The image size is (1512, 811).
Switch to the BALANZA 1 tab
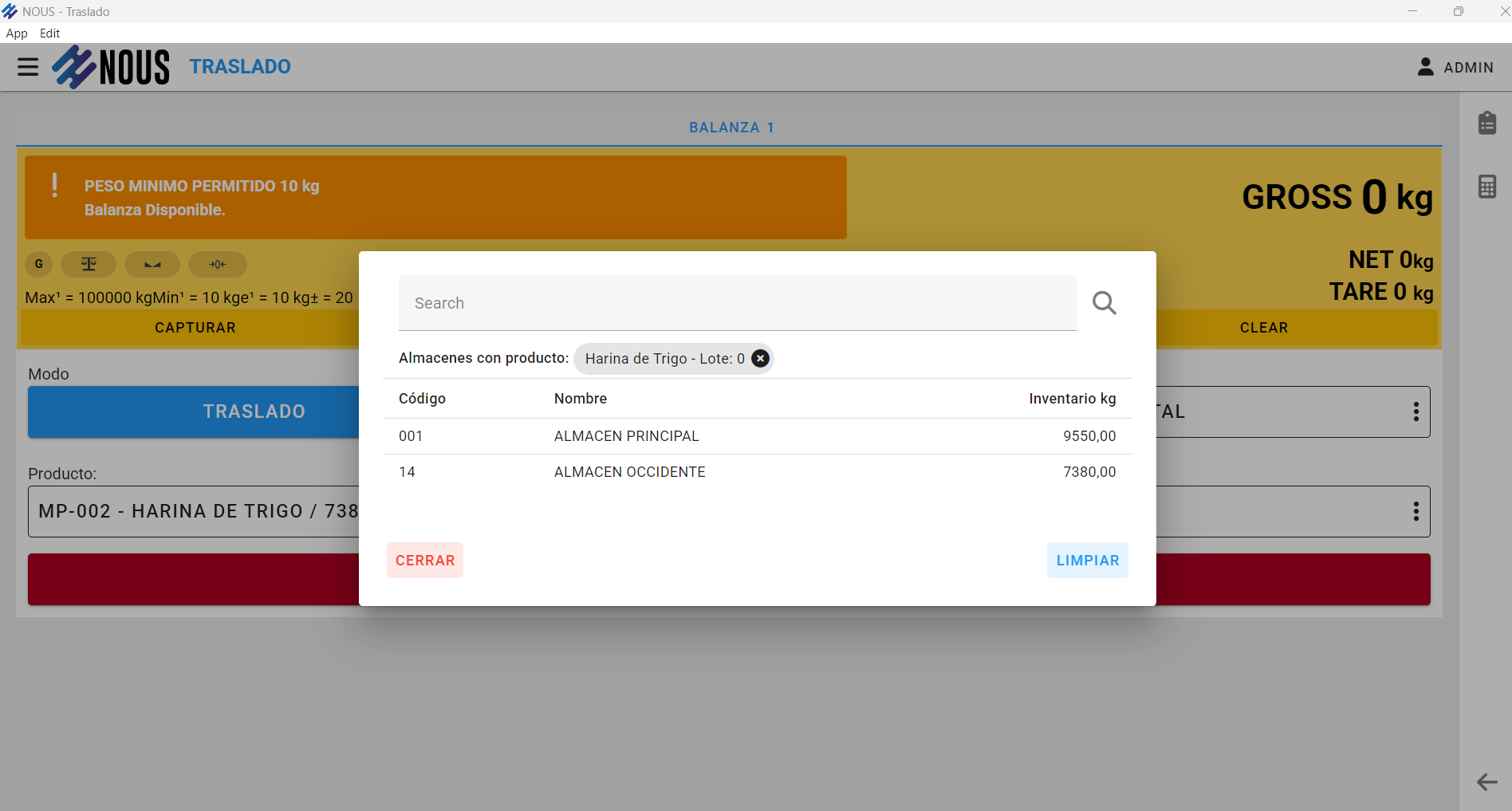coord(730,128)
